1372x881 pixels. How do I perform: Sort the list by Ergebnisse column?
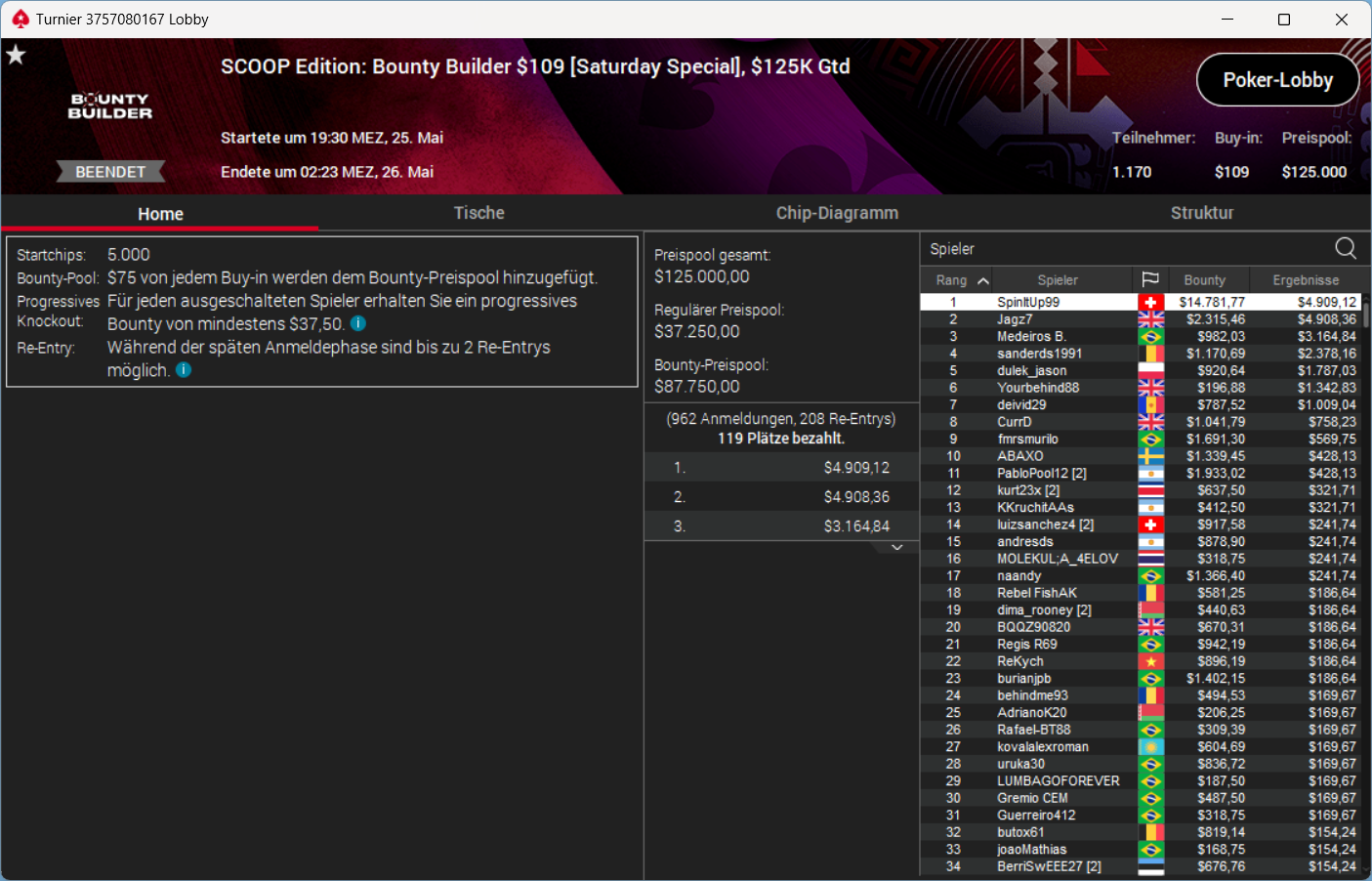pos(1306,279)
